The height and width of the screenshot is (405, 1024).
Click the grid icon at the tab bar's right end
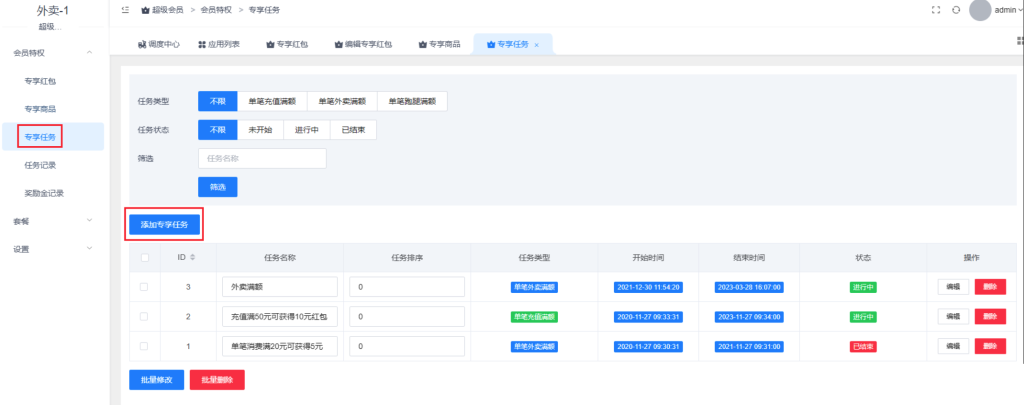point(1019,42)
